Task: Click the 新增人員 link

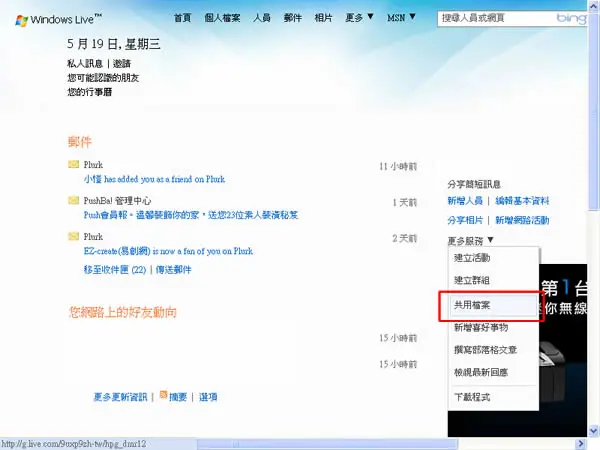Action: (x=465, y=201)
